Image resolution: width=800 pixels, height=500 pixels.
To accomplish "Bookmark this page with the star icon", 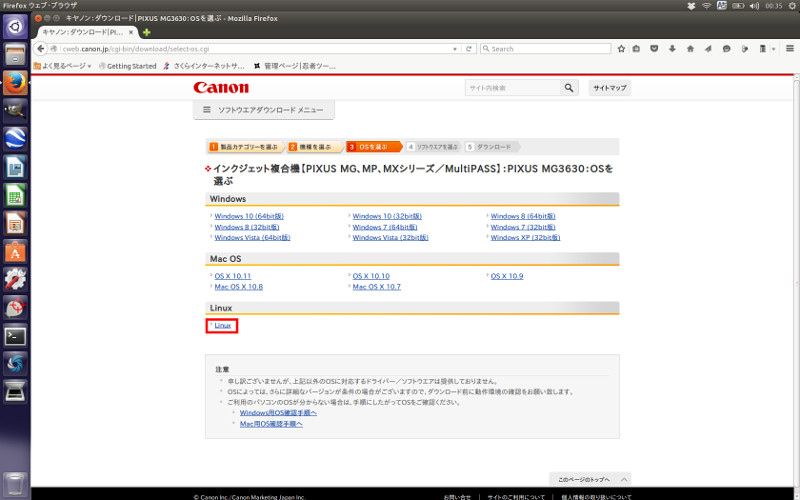I will coord(621,48).
